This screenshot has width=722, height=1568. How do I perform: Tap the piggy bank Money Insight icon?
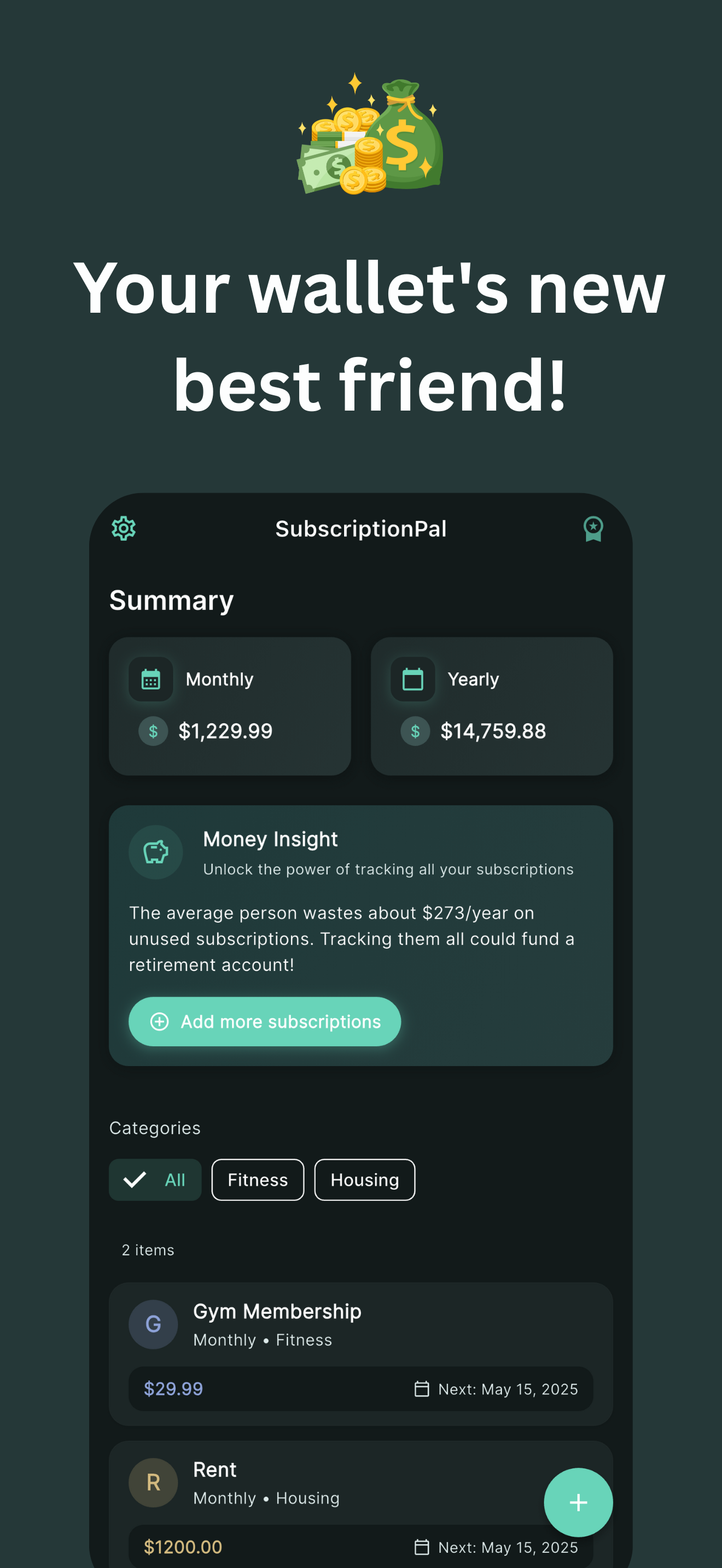(x=156, y=852)
